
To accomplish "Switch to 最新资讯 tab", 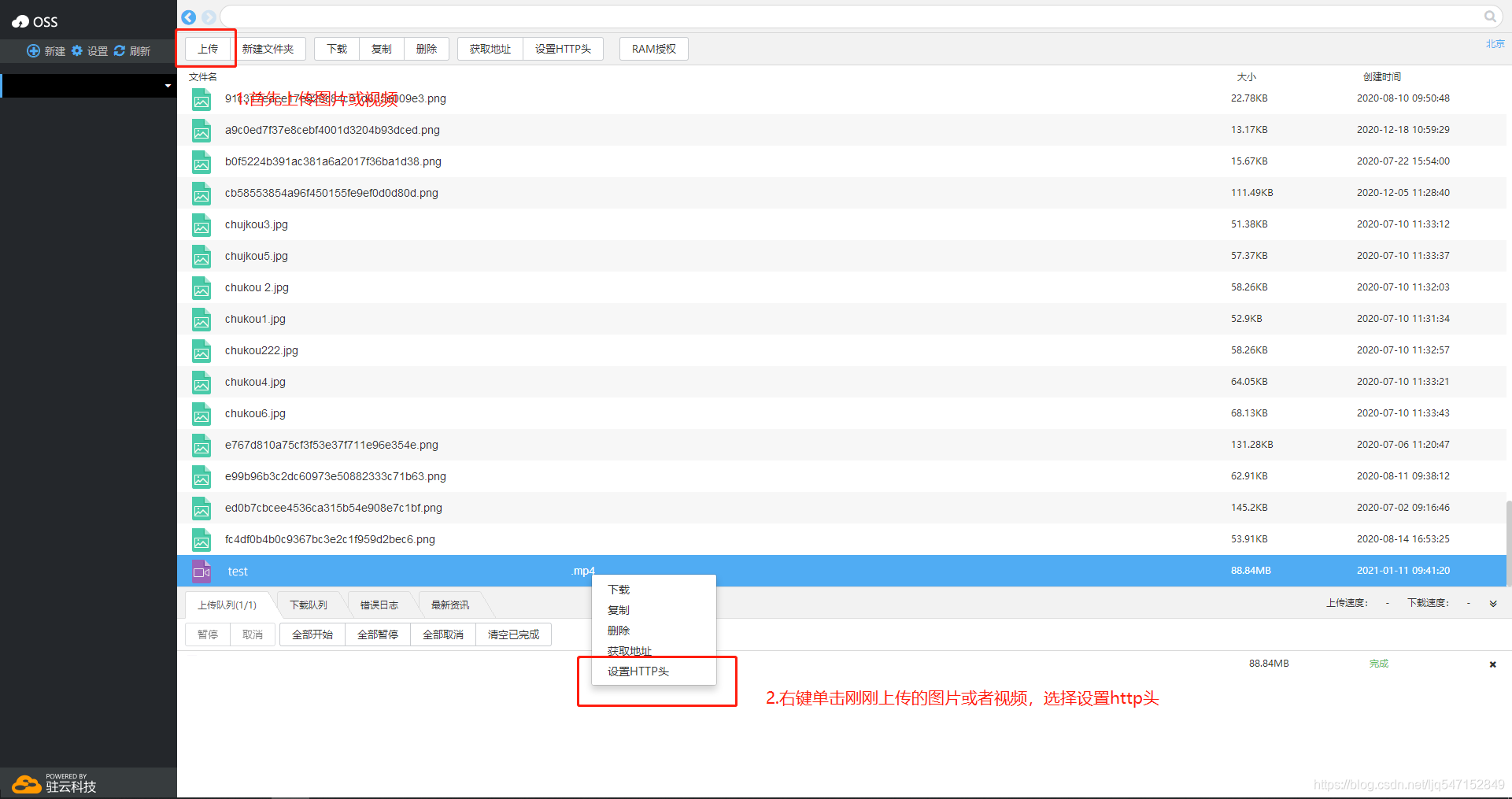I will tap(450, 605).
